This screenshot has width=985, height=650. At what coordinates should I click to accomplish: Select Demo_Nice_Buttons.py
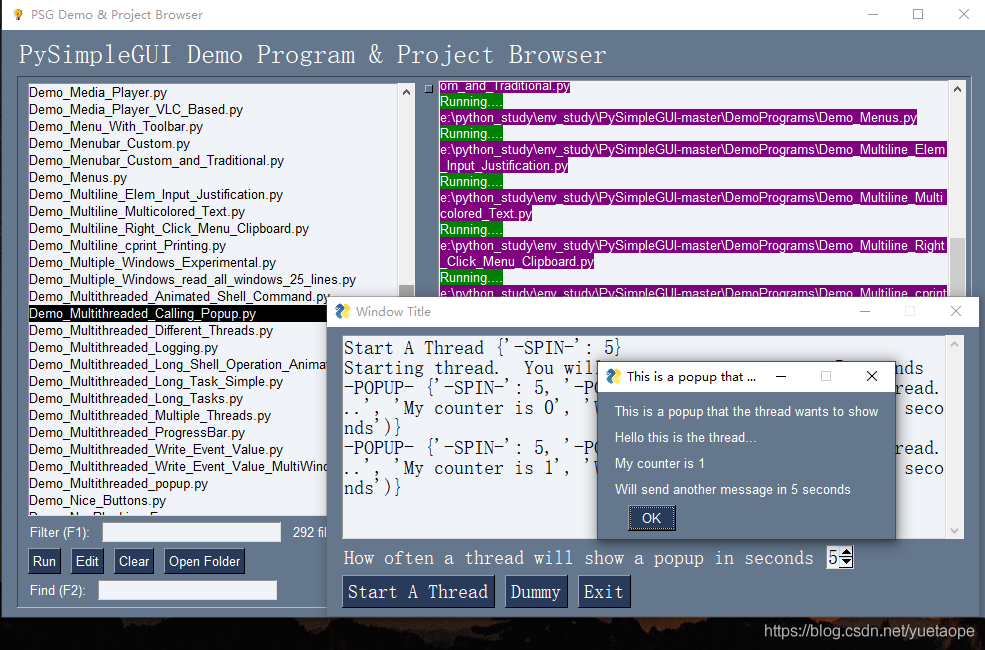[97, 500]
